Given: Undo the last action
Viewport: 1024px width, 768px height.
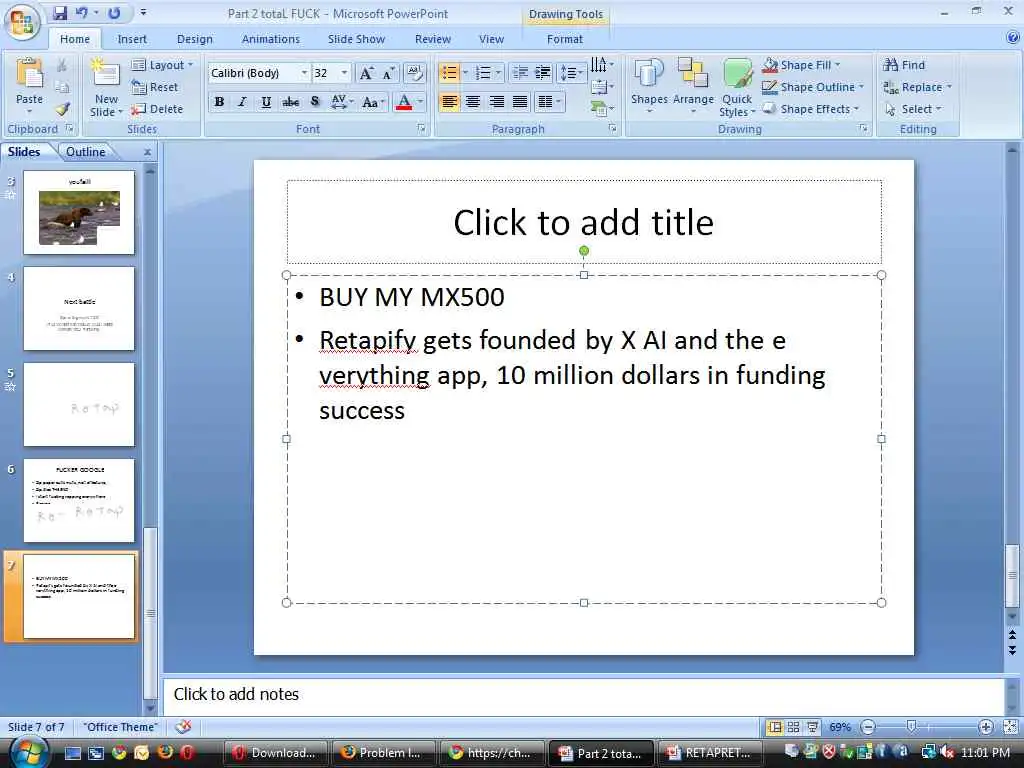Looking at the screenshot, I should [82, 13].
